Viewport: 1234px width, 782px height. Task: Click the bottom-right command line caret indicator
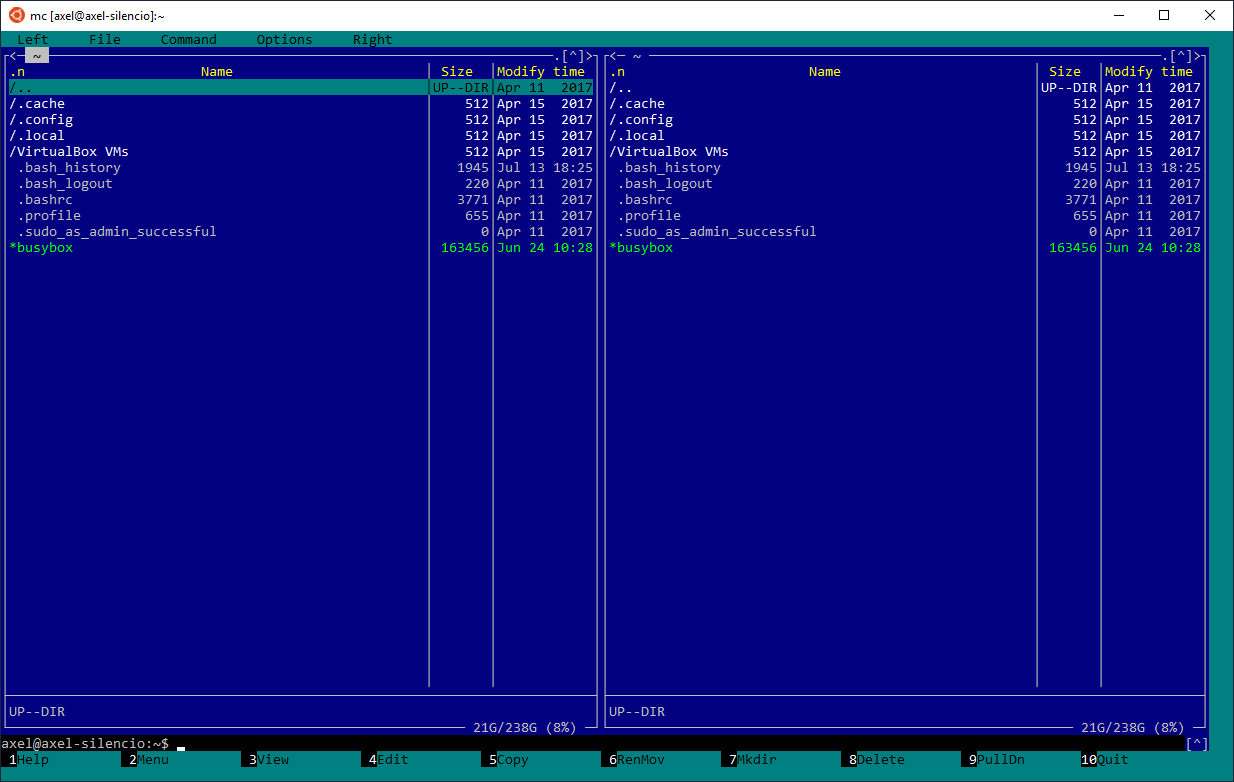(1197, 744)
